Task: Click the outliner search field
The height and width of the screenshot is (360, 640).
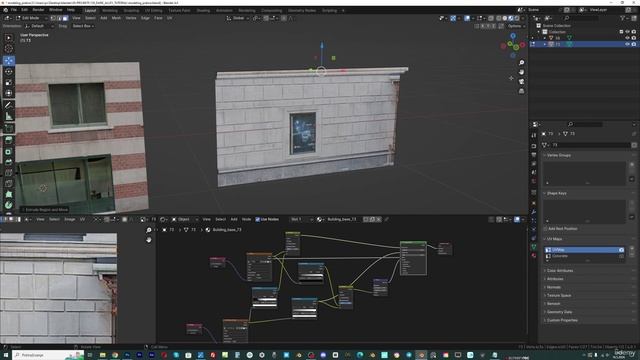Action: tap(582, 18)
